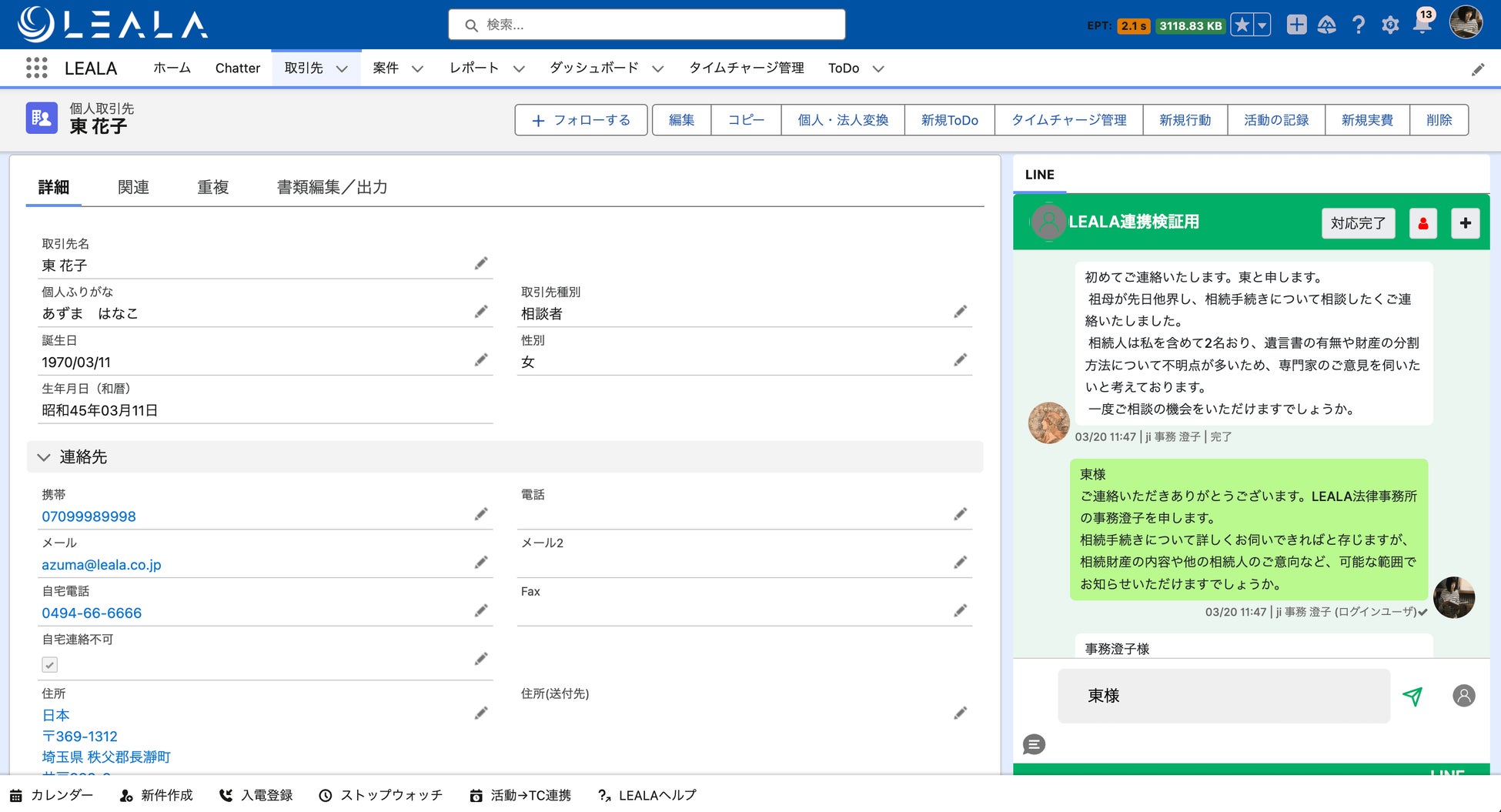Open the favorites list dropdown arrow
Screen dimensions: 1501x812
[1262, 25]
